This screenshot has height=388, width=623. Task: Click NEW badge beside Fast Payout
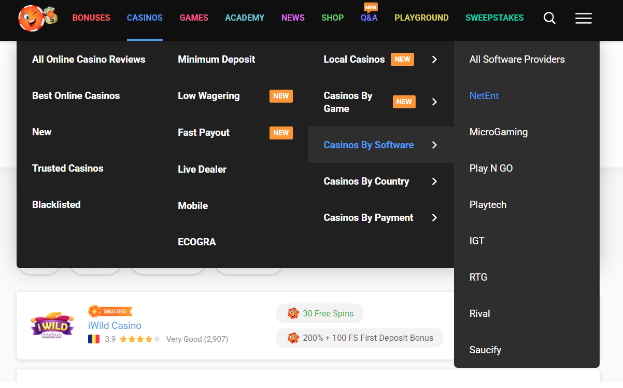tap(281, 133)
